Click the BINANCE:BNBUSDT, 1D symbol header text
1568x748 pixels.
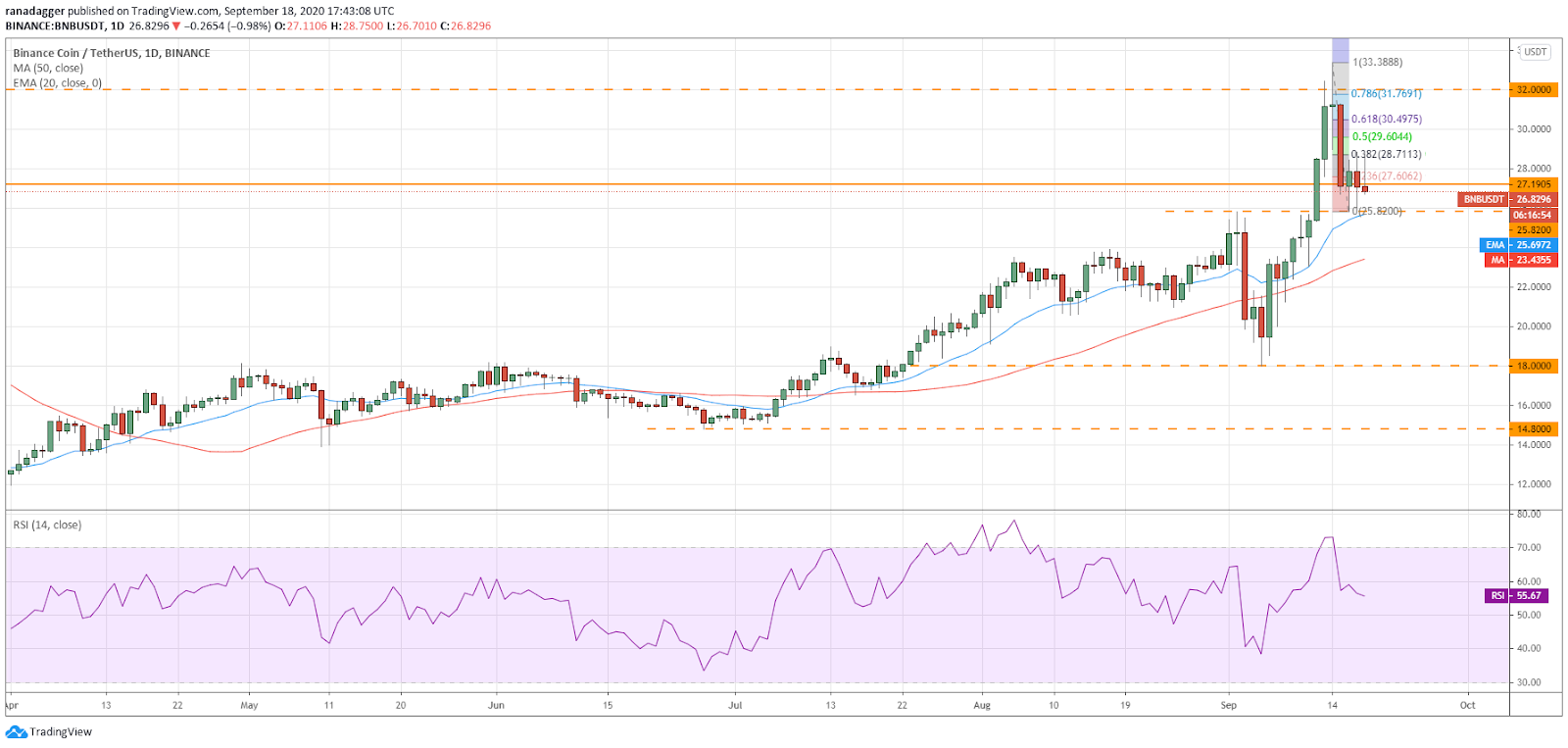pos(65,26)
